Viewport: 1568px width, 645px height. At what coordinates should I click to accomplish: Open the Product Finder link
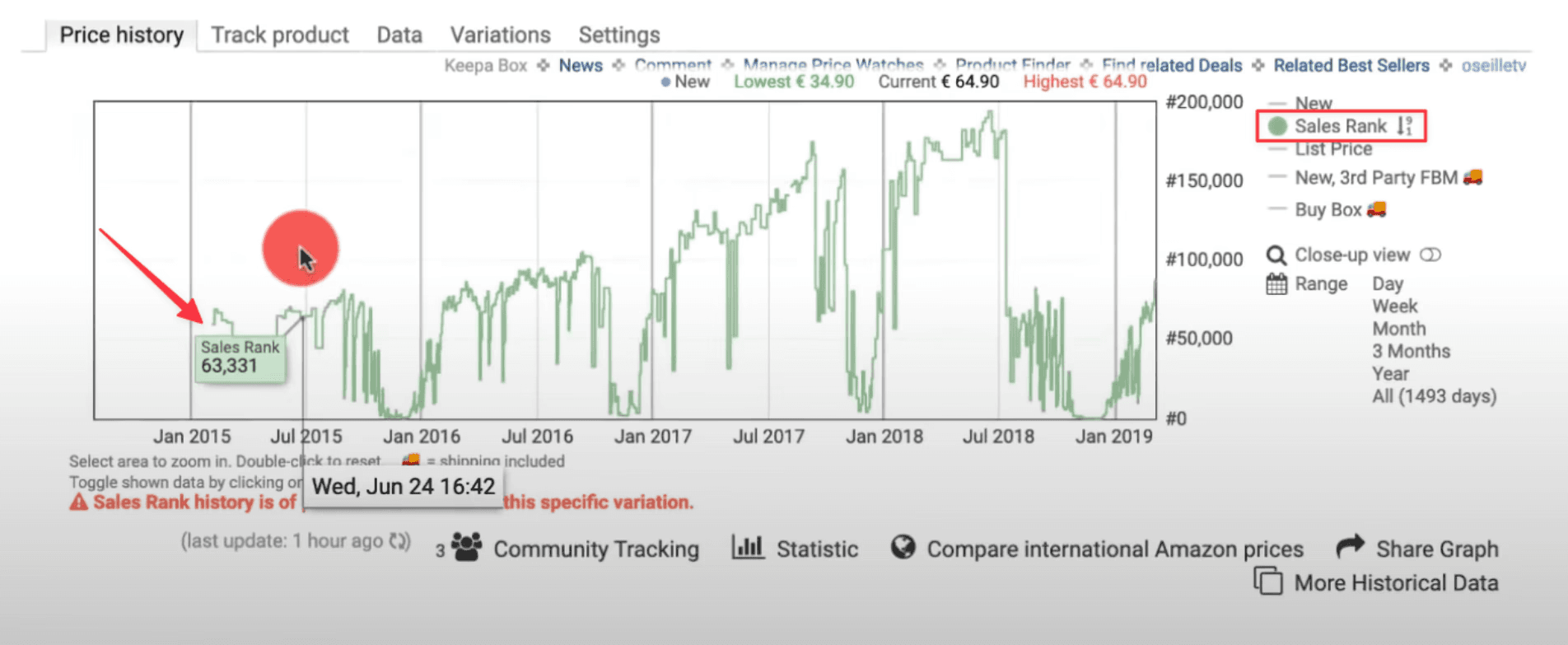pyautogui.click(x=1013, y=65)
